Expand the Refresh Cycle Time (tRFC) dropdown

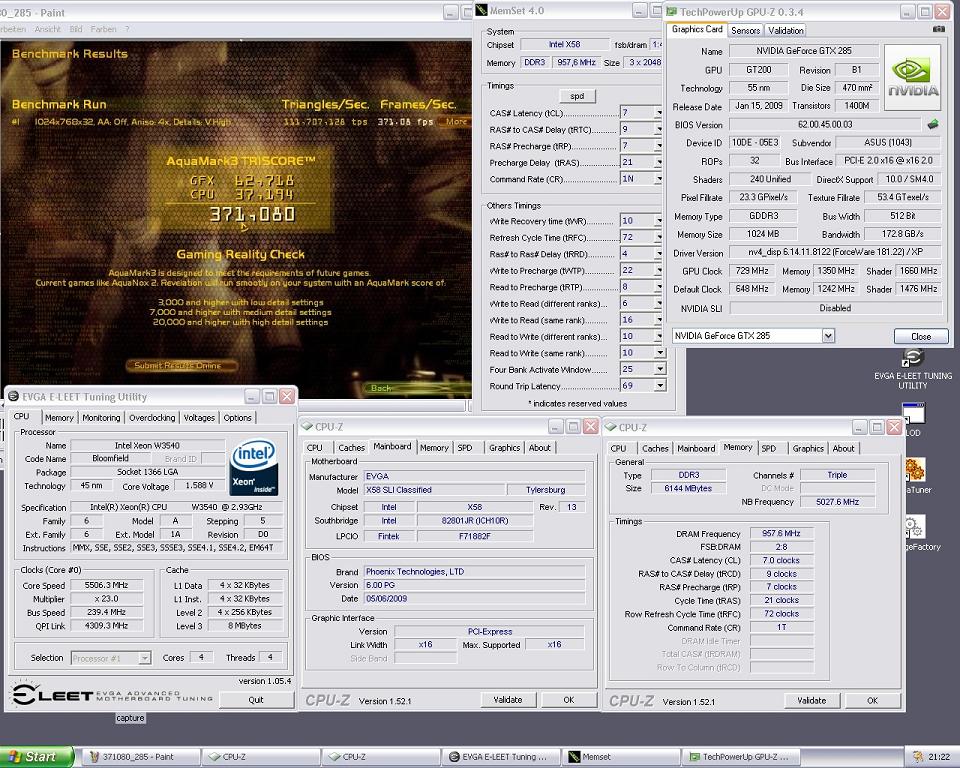tap(659, 237)
